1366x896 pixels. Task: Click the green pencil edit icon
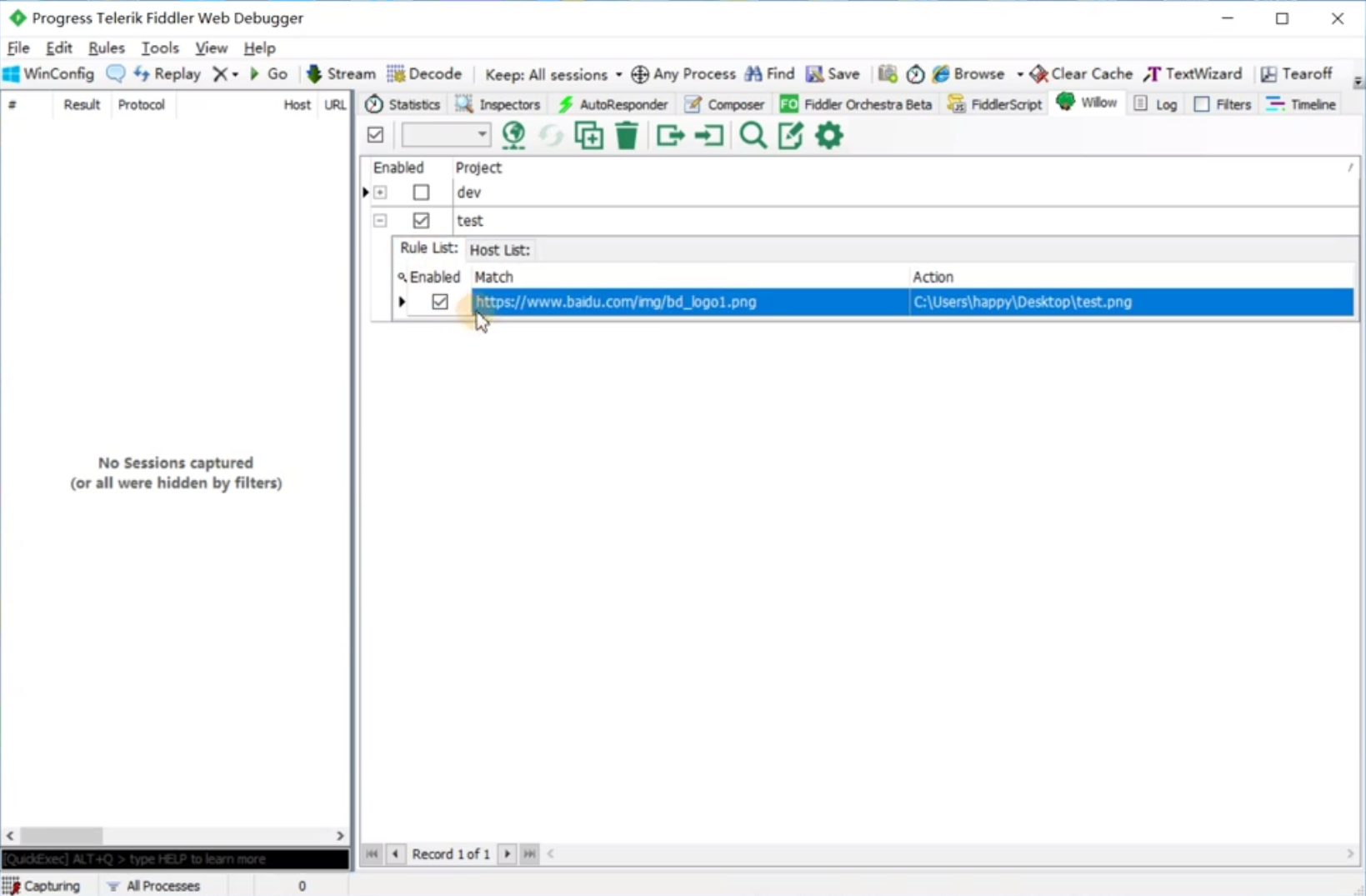790,135
